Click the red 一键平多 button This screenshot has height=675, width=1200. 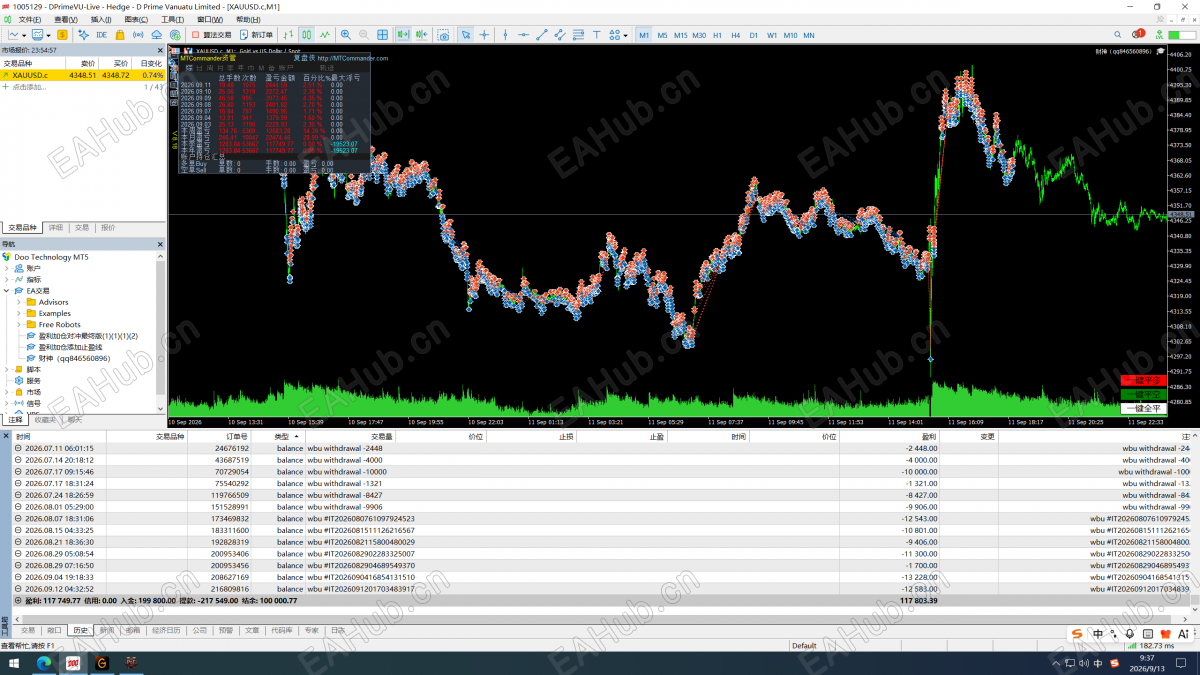tap(1143, 380)
